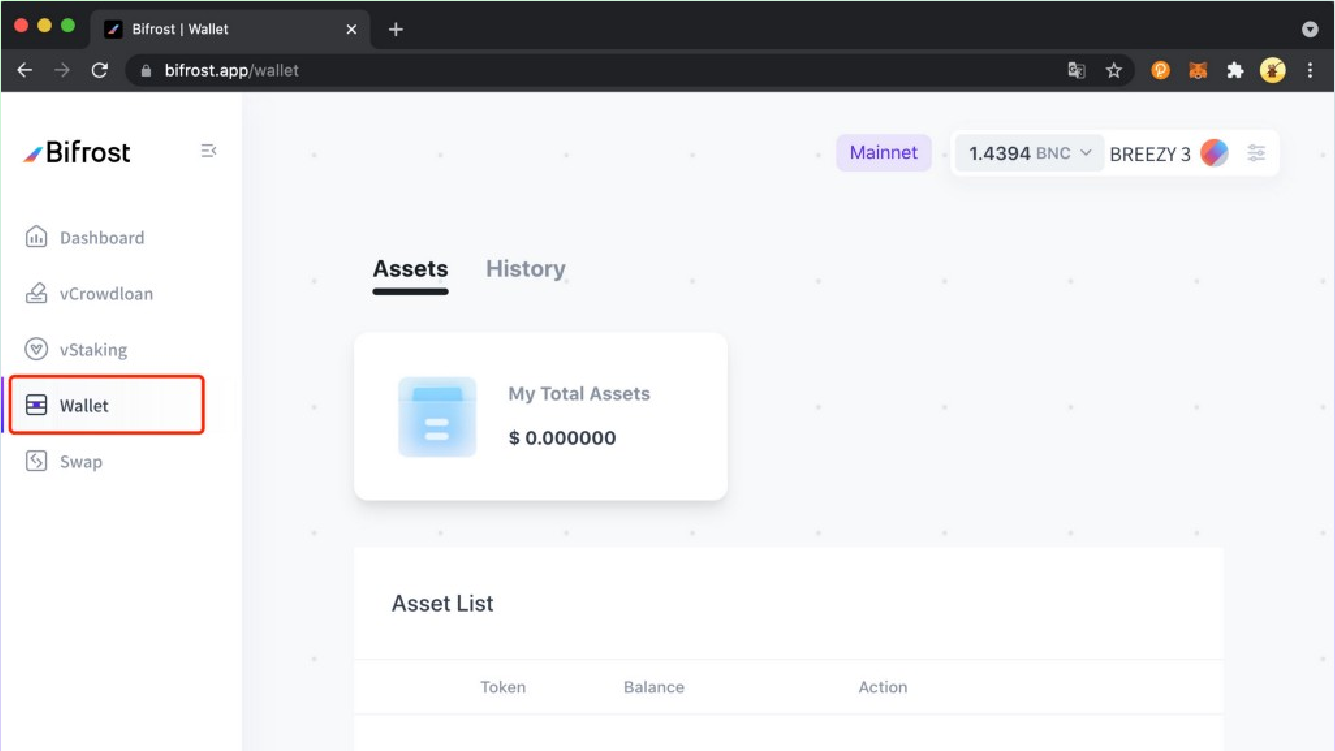
Task: Expand the 1.4394 BNC balance dropdown
Action: [x=1030, y=153]
